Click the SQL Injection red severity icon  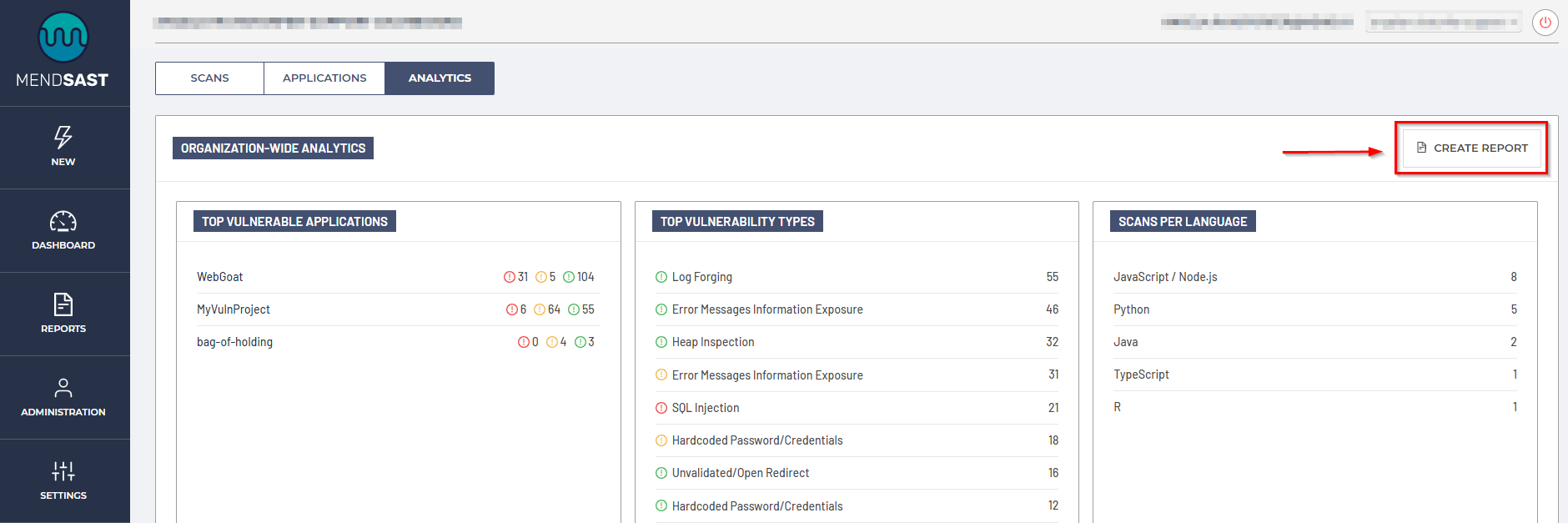coord(661,408)
